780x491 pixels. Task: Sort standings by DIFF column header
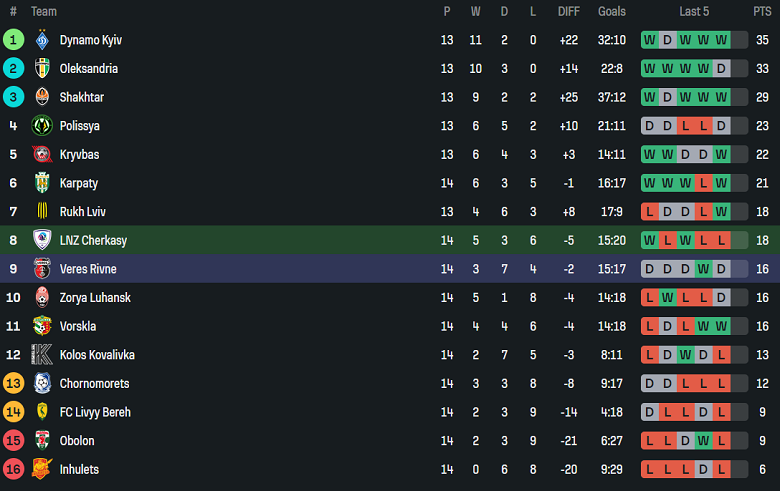pos(568,11)
